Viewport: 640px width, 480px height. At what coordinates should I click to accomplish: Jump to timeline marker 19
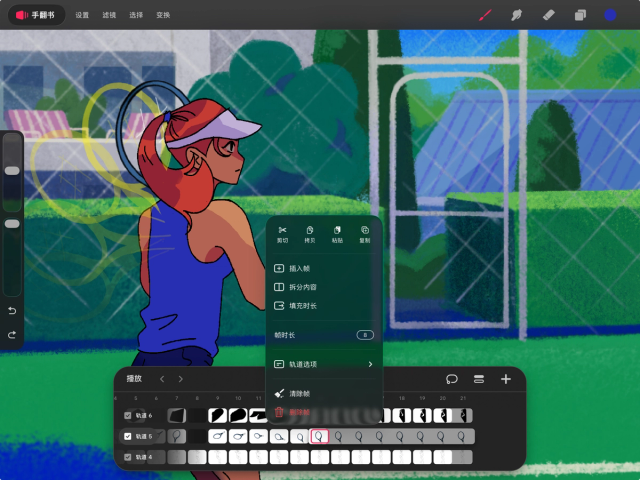(422, 398)
